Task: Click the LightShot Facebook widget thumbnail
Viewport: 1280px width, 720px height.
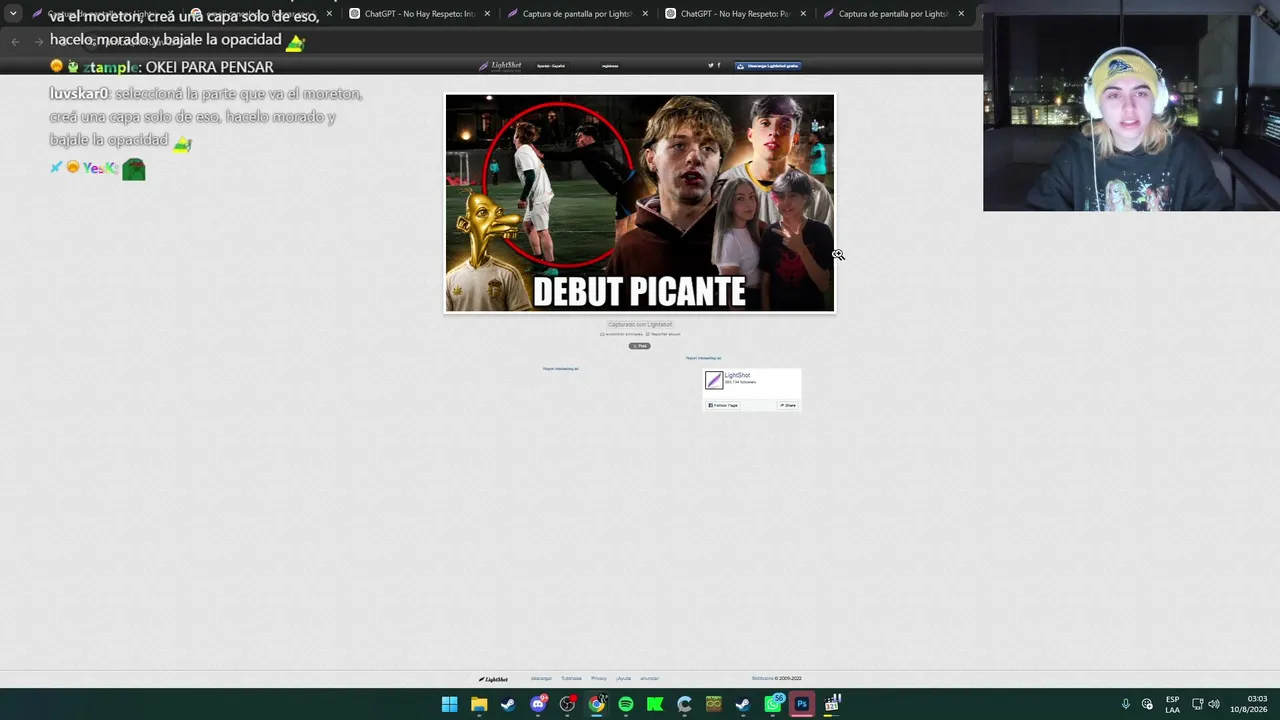Action: pyautogui.click(x=714, y=380)
